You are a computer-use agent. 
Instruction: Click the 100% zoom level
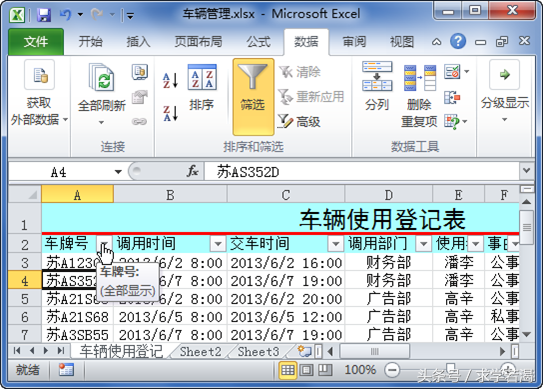pos(360,370)
